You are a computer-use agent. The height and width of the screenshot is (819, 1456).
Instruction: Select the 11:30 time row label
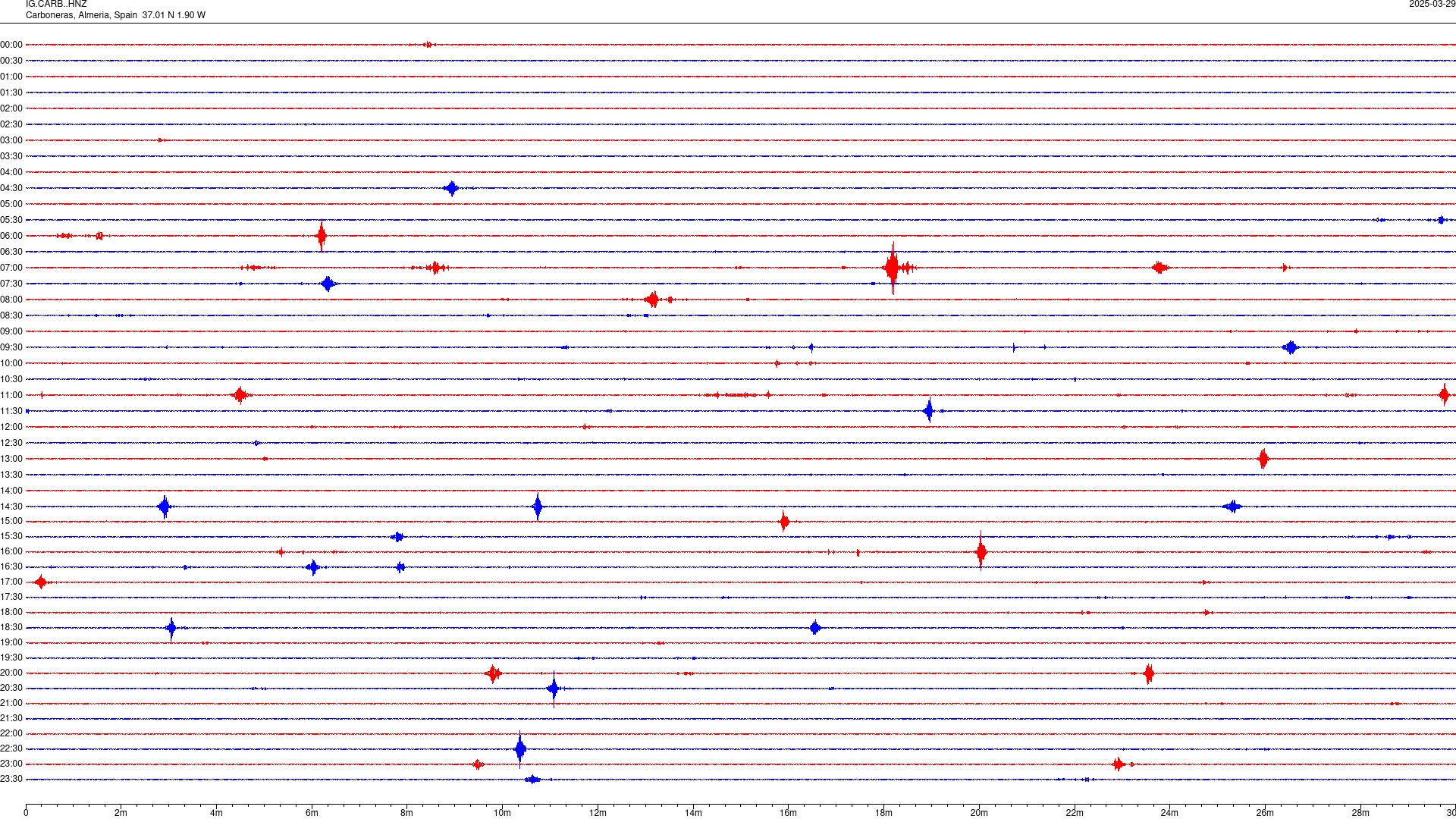point(11,411)
